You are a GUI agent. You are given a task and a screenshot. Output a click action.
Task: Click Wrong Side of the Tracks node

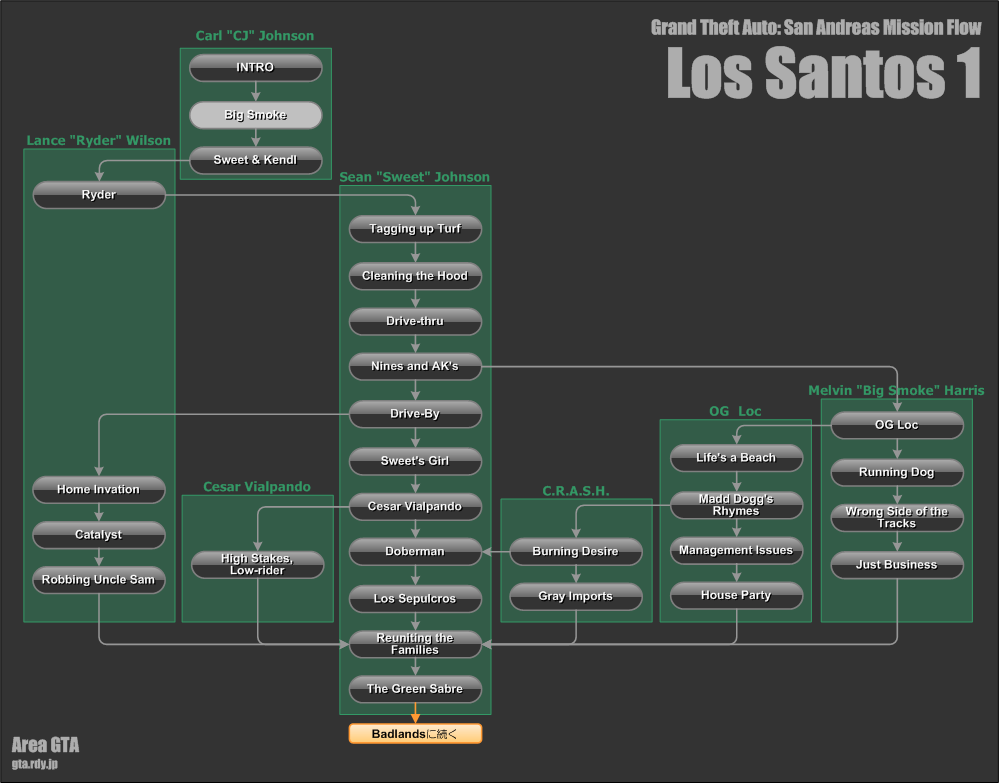(x=897, y=518)
